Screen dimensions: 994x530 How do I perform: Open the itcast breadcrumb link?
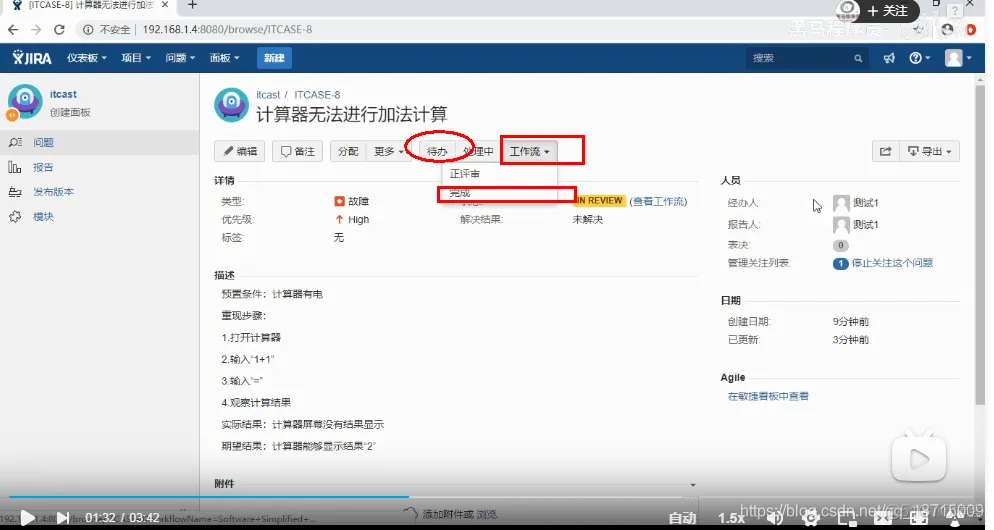(268, 94)
